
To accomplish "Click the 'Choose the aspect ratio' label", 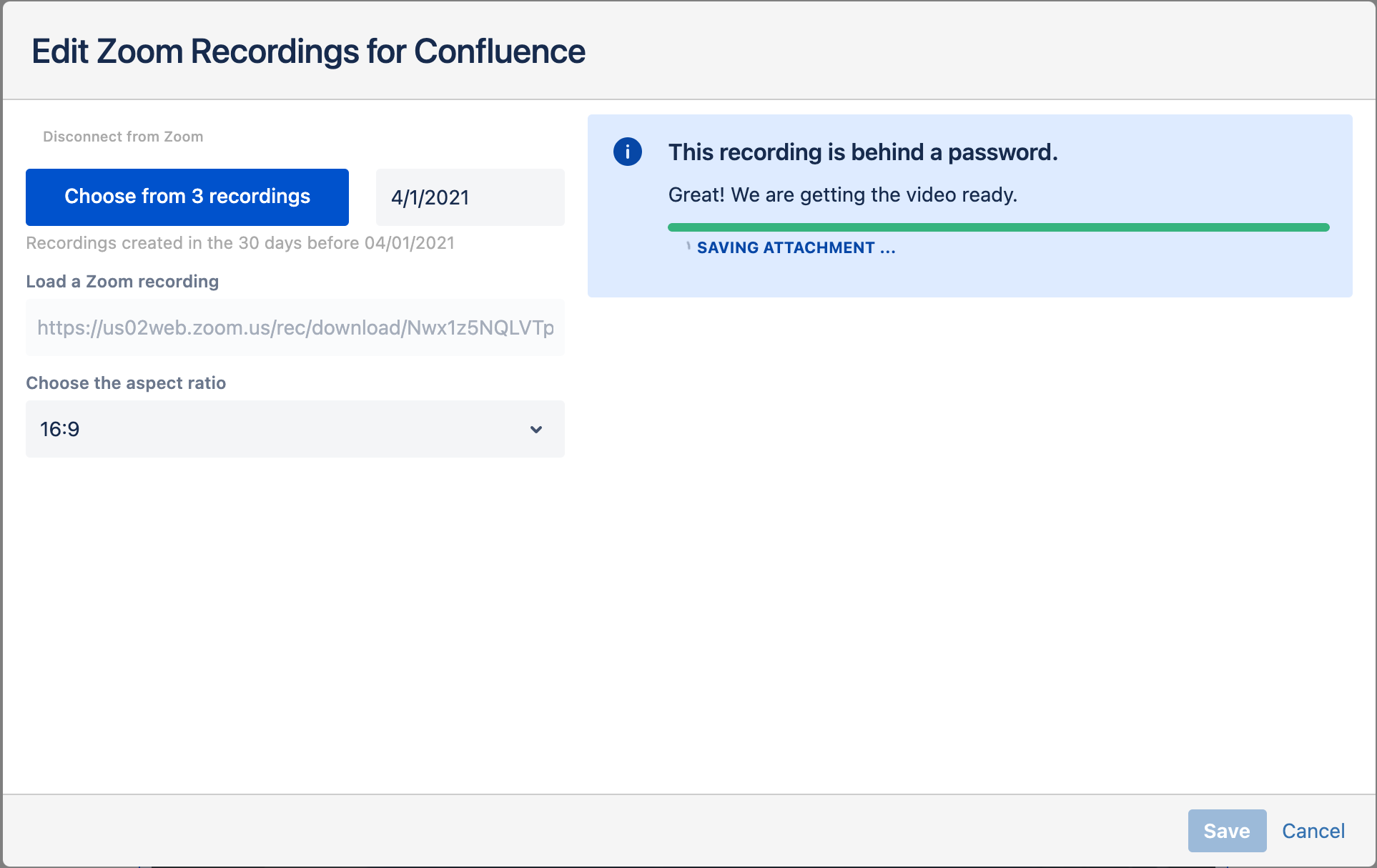I will pyautogui.click(x=126, y=383).
